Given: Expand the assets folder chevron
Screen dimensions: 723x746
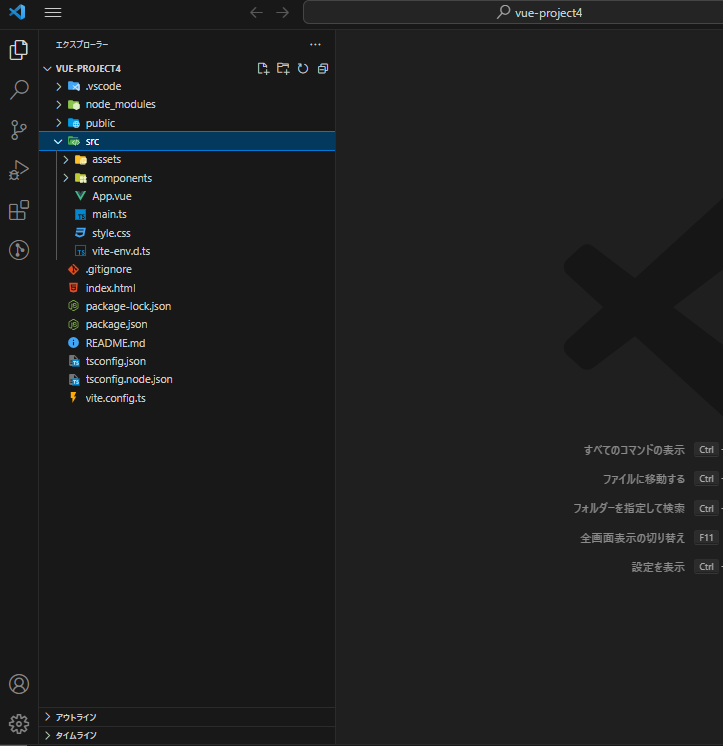Looking at the screenshot, I should (66, 159).
